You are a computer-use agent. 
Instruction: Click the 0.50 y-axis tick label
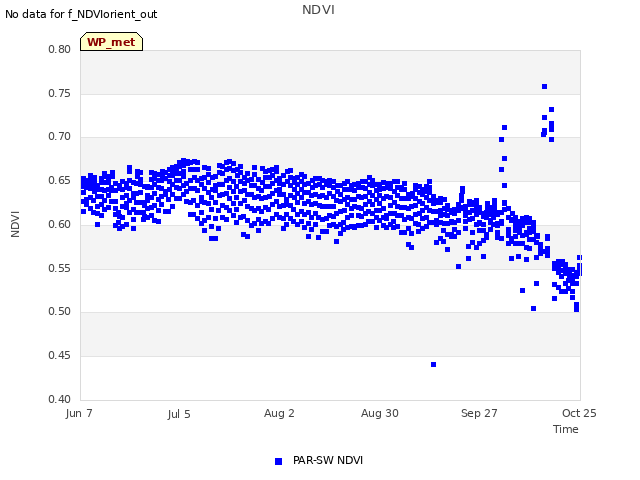click(60, 311)
